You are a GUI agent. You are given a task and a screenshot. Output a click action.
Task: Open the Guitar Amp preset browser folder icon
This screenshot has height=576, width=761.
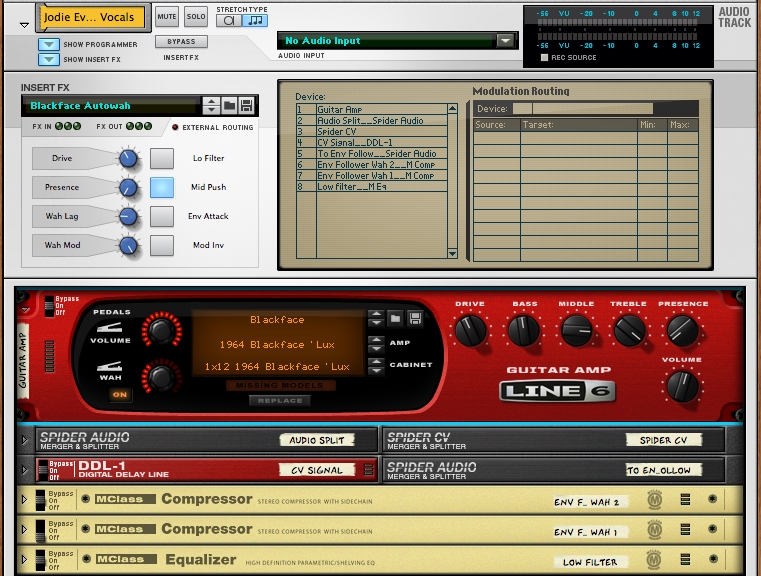coord(396,318)
